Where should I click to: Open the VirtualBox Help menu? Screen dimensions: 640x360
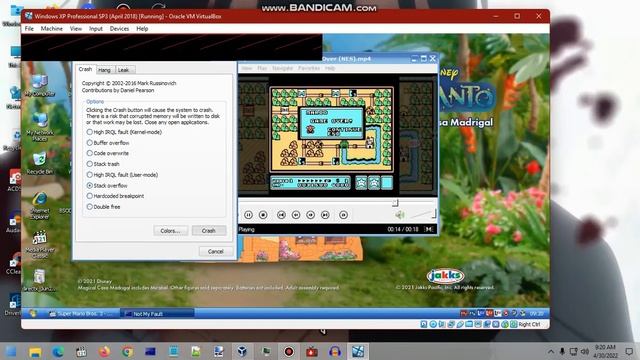point(142,29)
